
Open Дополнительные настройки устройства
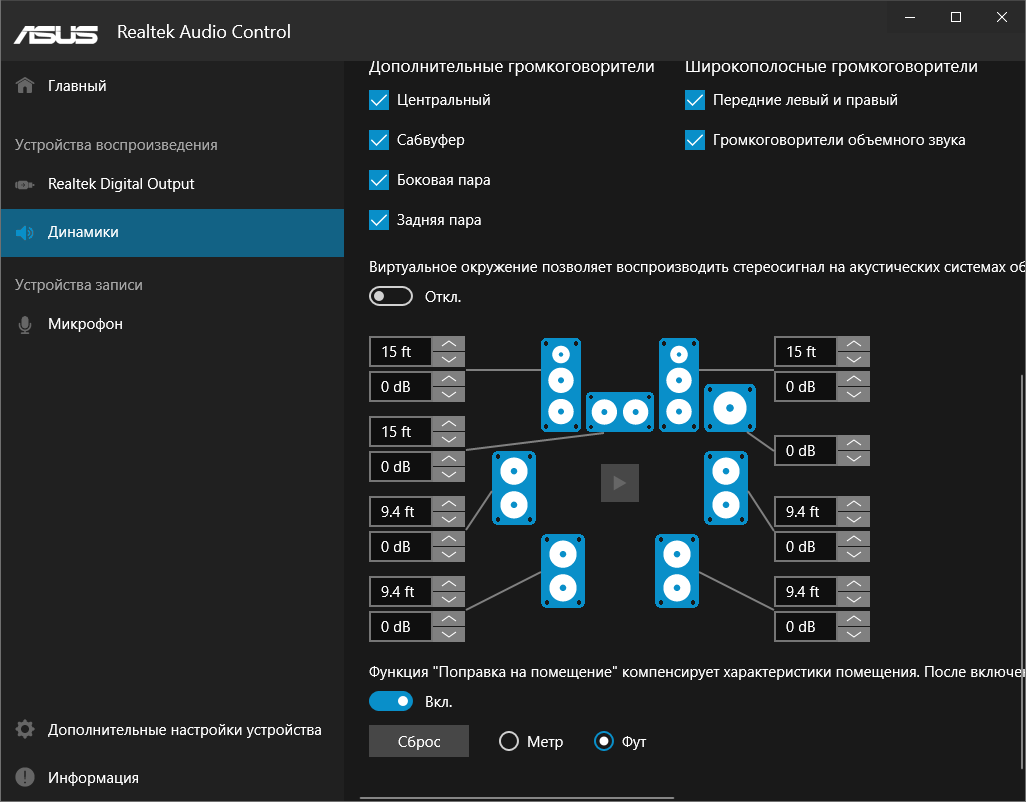point(184,730)
